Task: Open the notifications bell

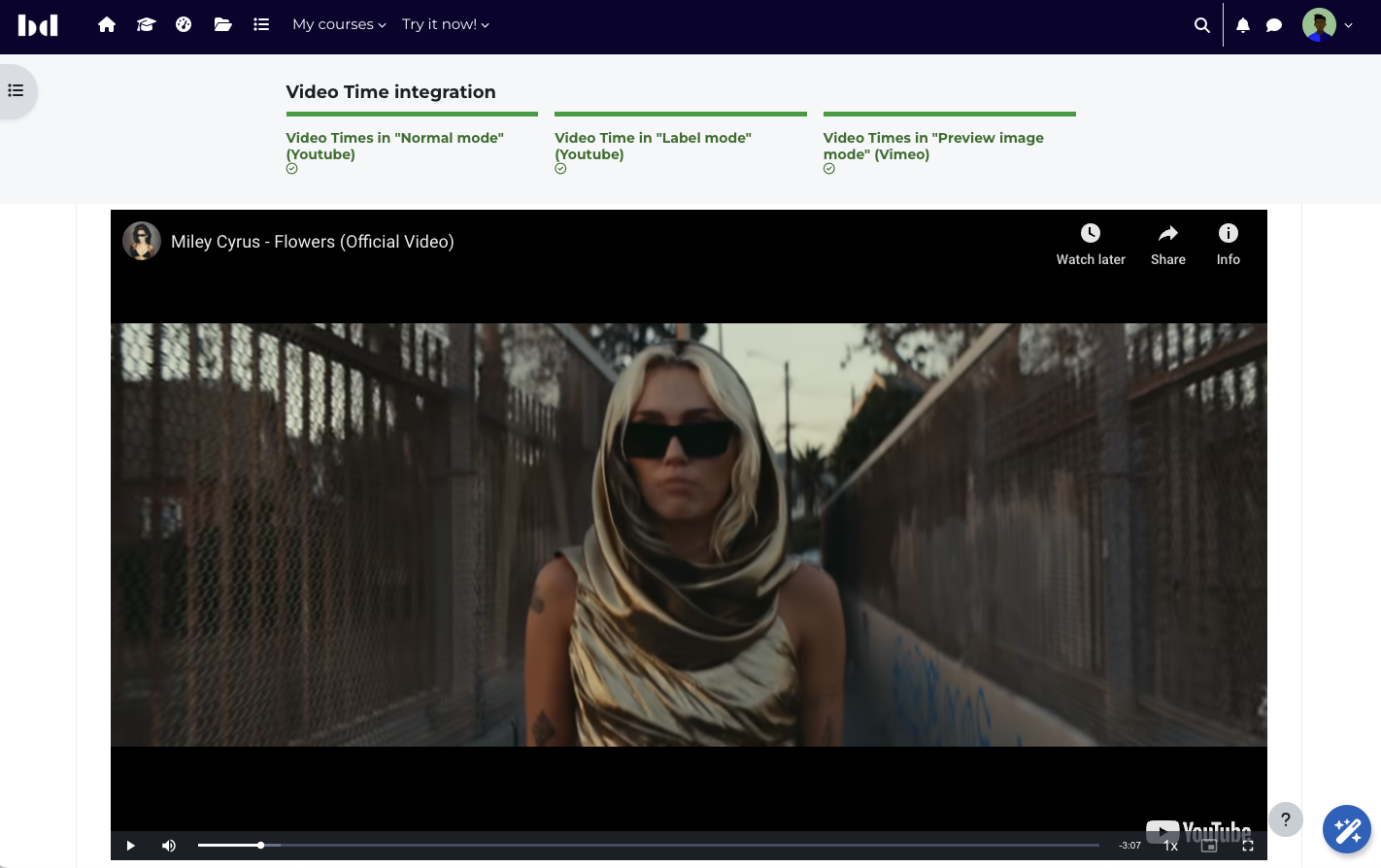Action: click(x=1243, y=25)
